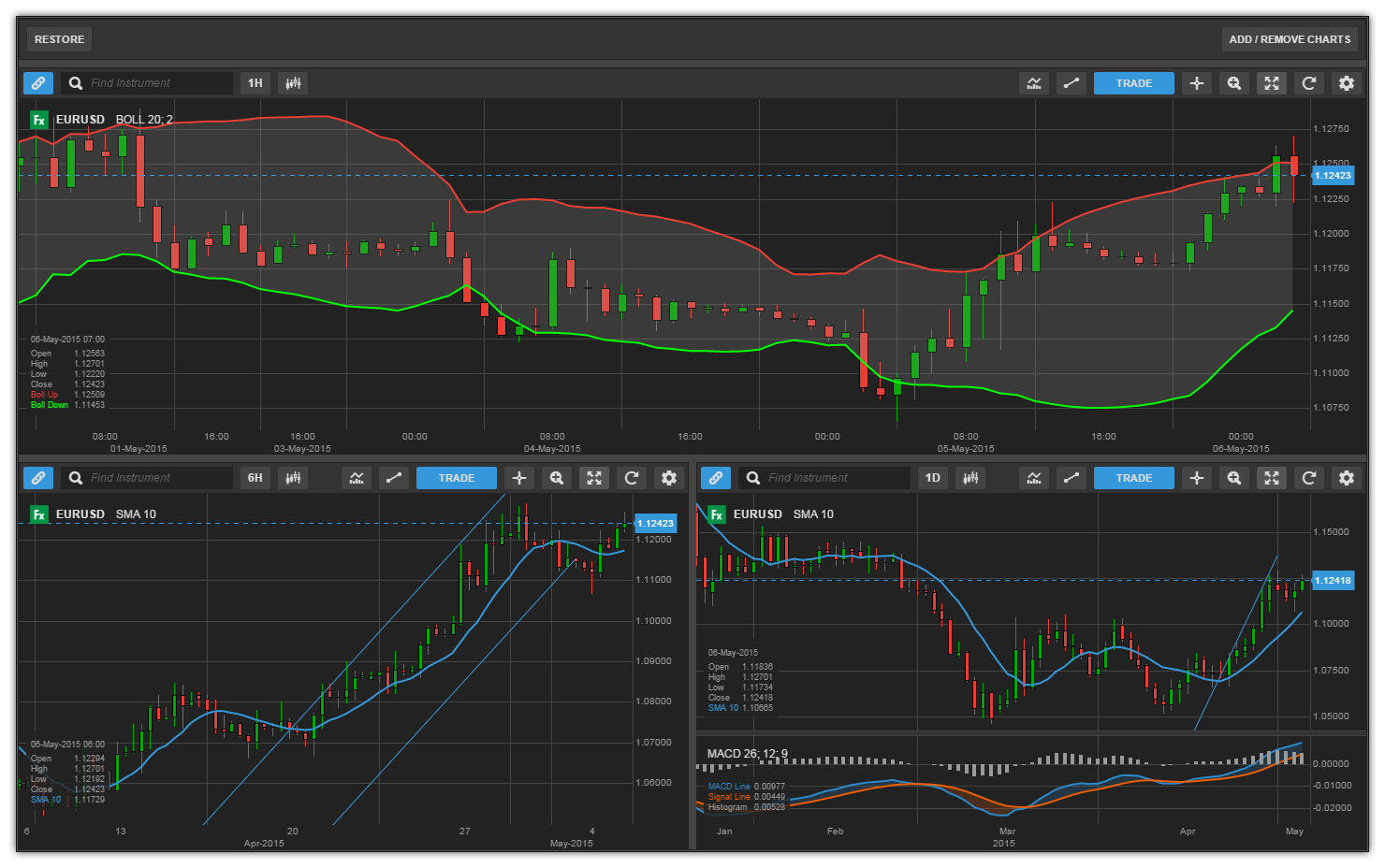Open settings gear of top chart
The image size is (1385, 868).
pos(1347,83)
